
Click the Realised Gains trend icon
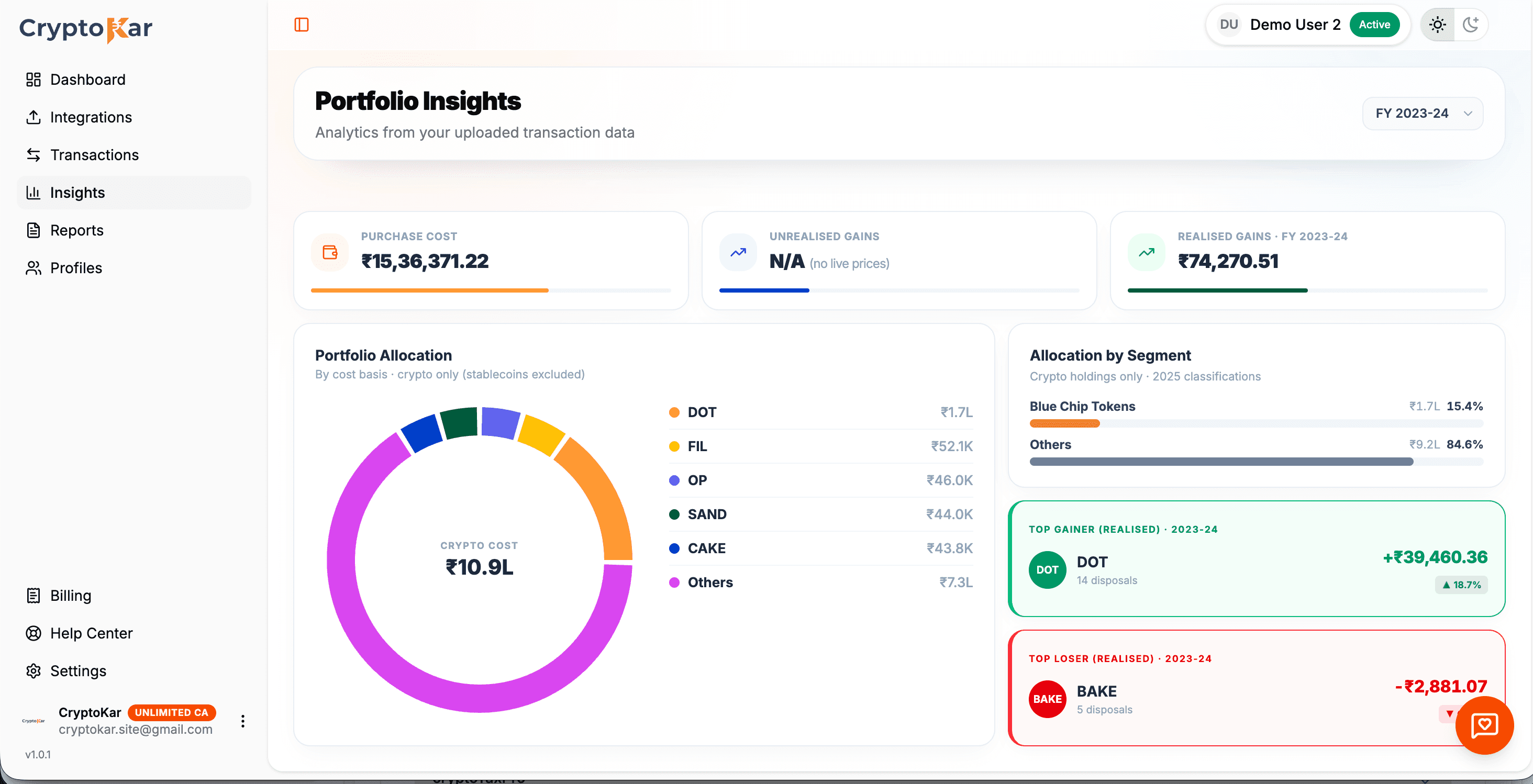coord(1146,252)
